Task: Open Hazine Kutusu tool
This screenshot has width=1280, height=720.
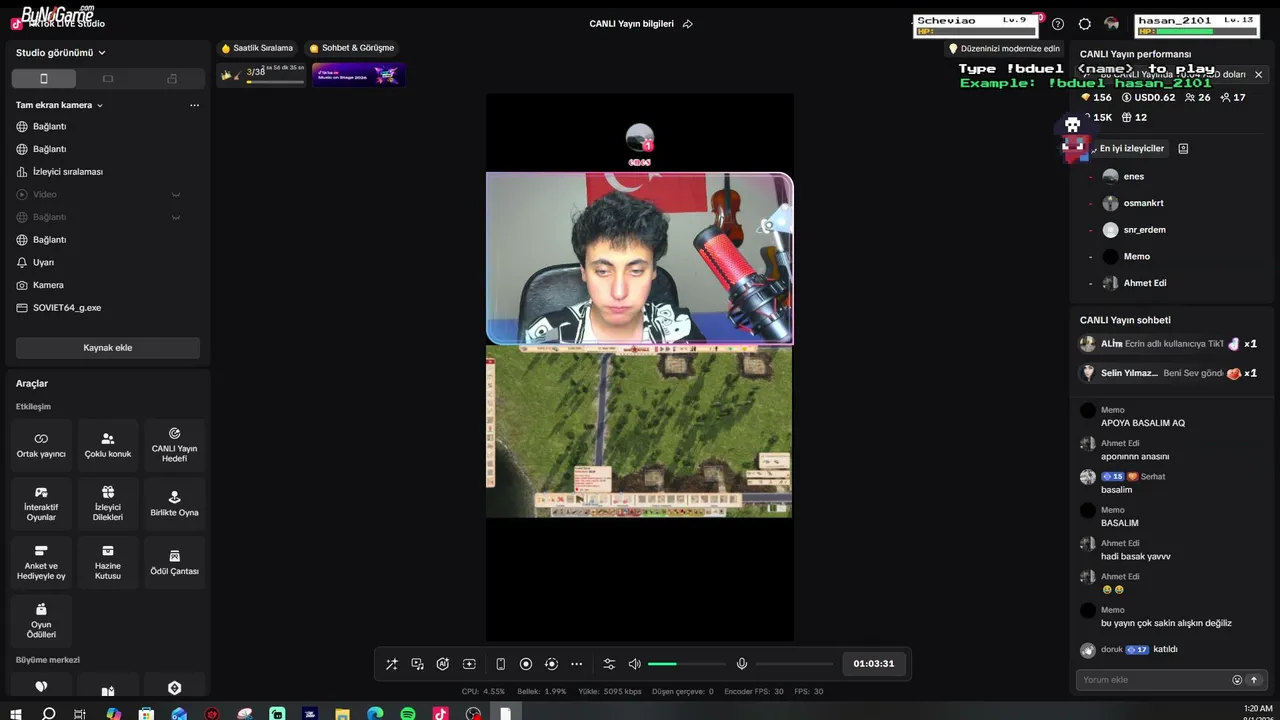Action: pos(108,563)
